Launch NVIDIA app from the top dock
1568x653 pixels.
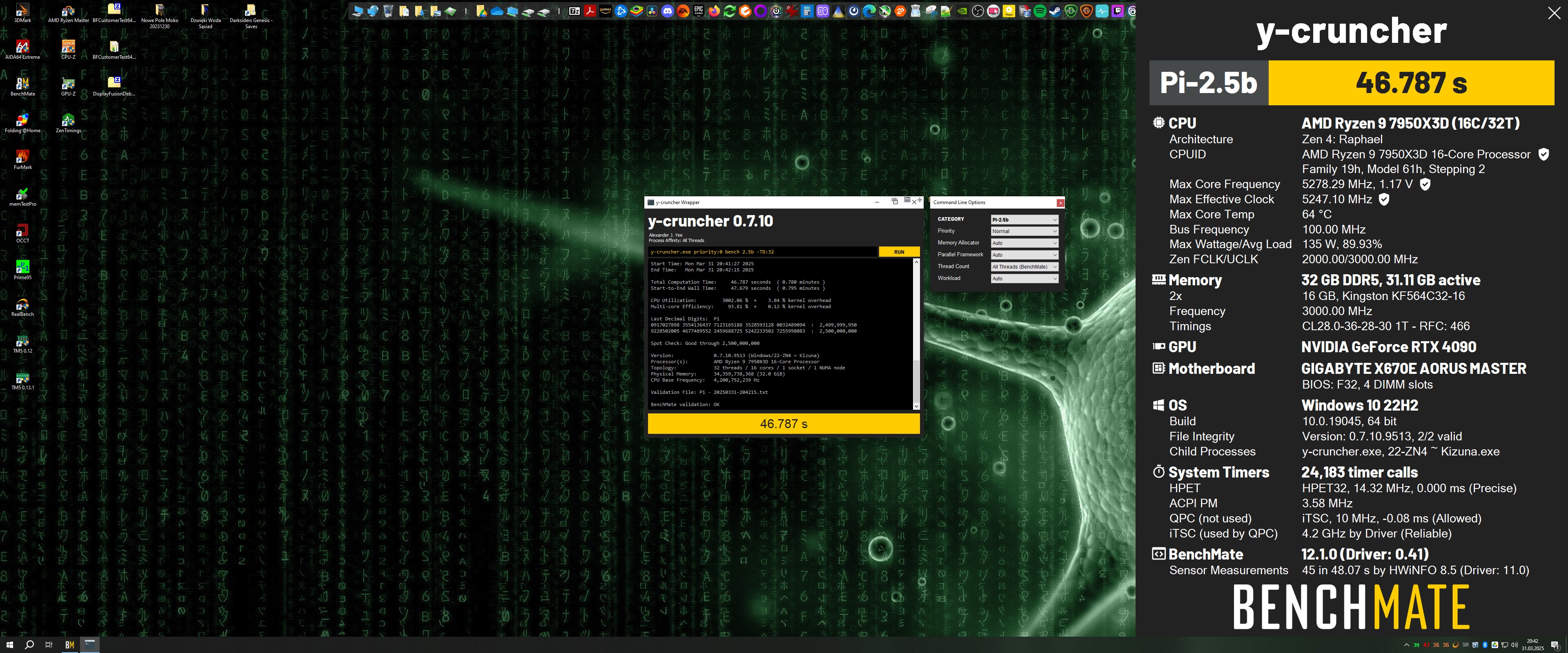(x=962, y=11)
